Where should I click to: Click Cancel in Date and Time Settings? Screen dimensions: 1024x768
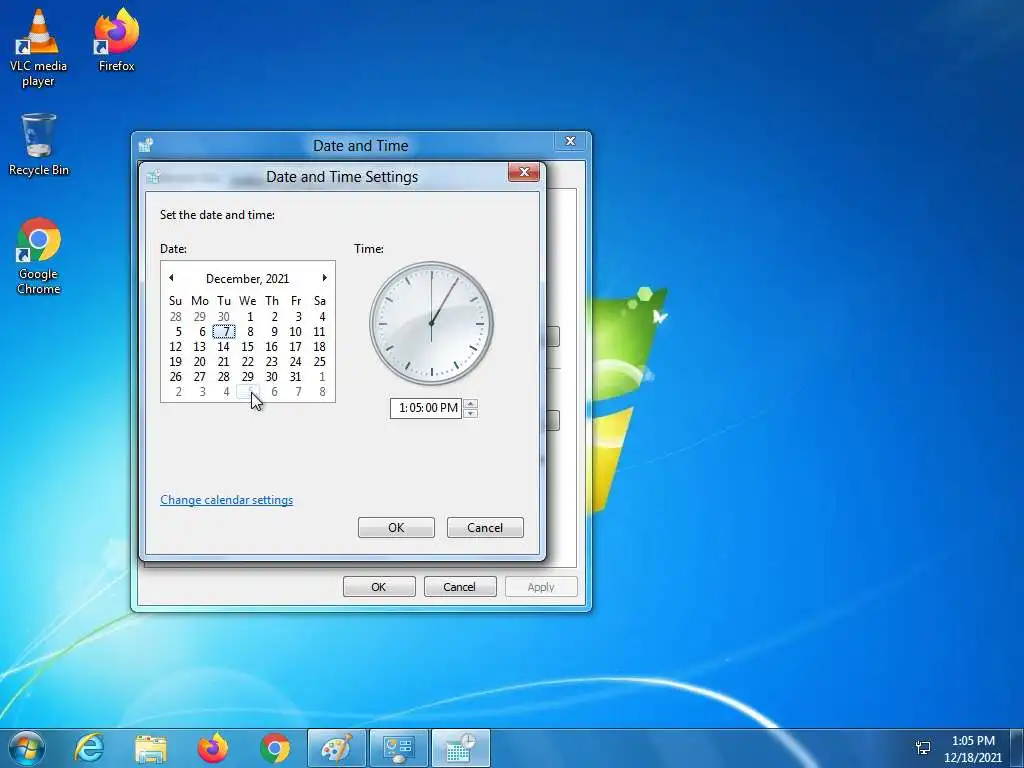click(x=485, y=528)
